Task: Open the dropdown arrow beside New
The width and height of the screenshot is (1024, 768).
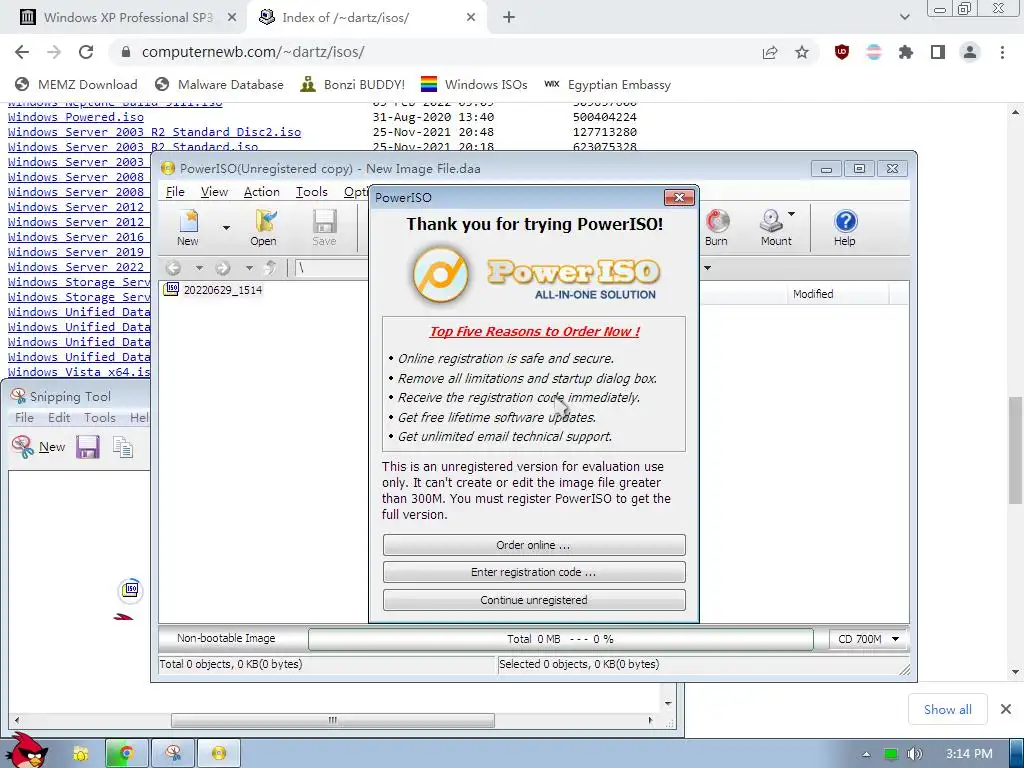Action: tap(226, 228)
